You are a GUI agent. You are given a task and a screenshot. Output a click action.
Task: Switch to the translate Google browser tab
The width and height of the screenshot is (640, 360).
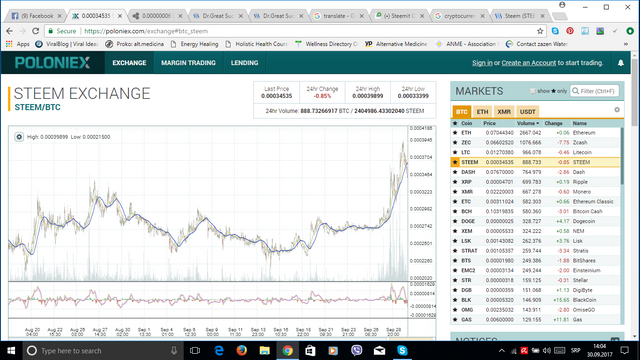tap(338, 16)
